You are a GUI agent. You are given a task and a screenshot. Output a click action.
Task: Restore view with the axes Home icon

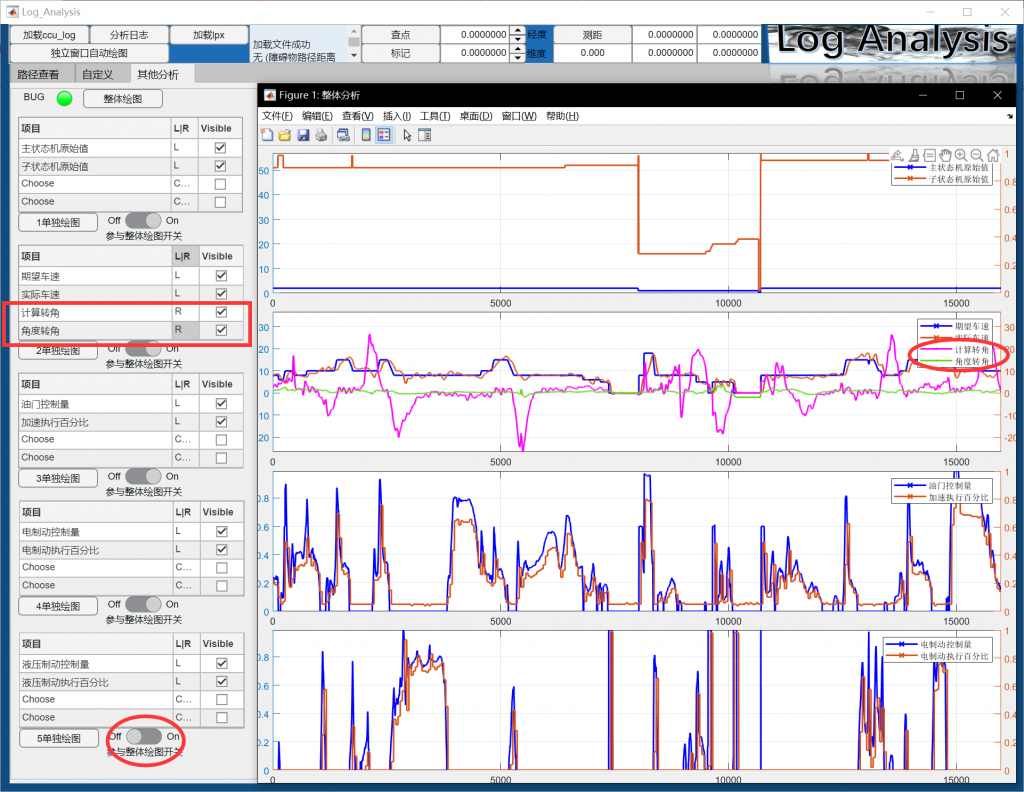tap(992, 155)
